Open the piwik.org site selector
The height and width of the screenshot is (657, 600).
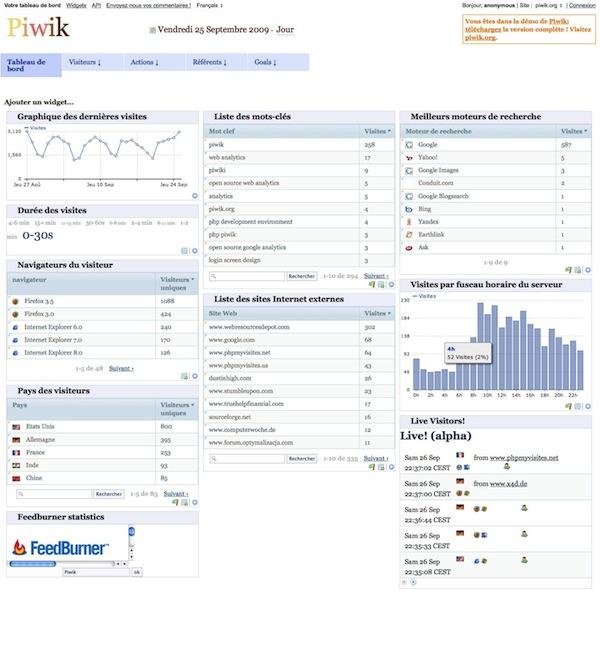pos(548,5)
